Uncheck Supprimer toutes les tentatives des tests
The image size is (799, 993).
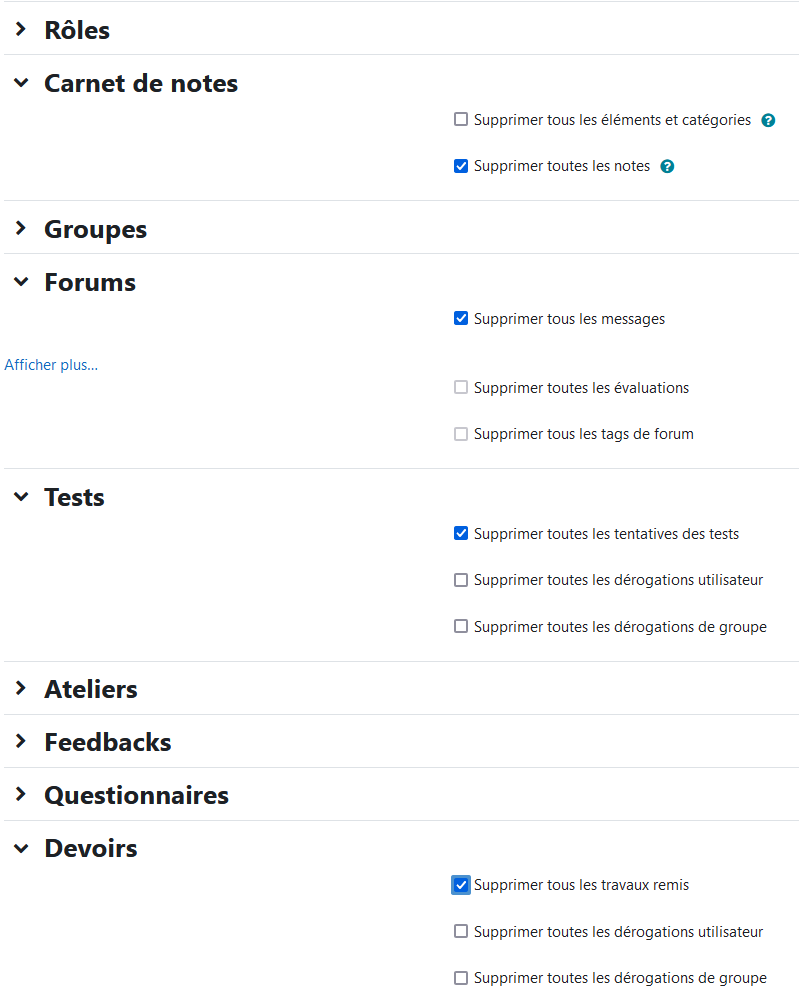(461, 533)
